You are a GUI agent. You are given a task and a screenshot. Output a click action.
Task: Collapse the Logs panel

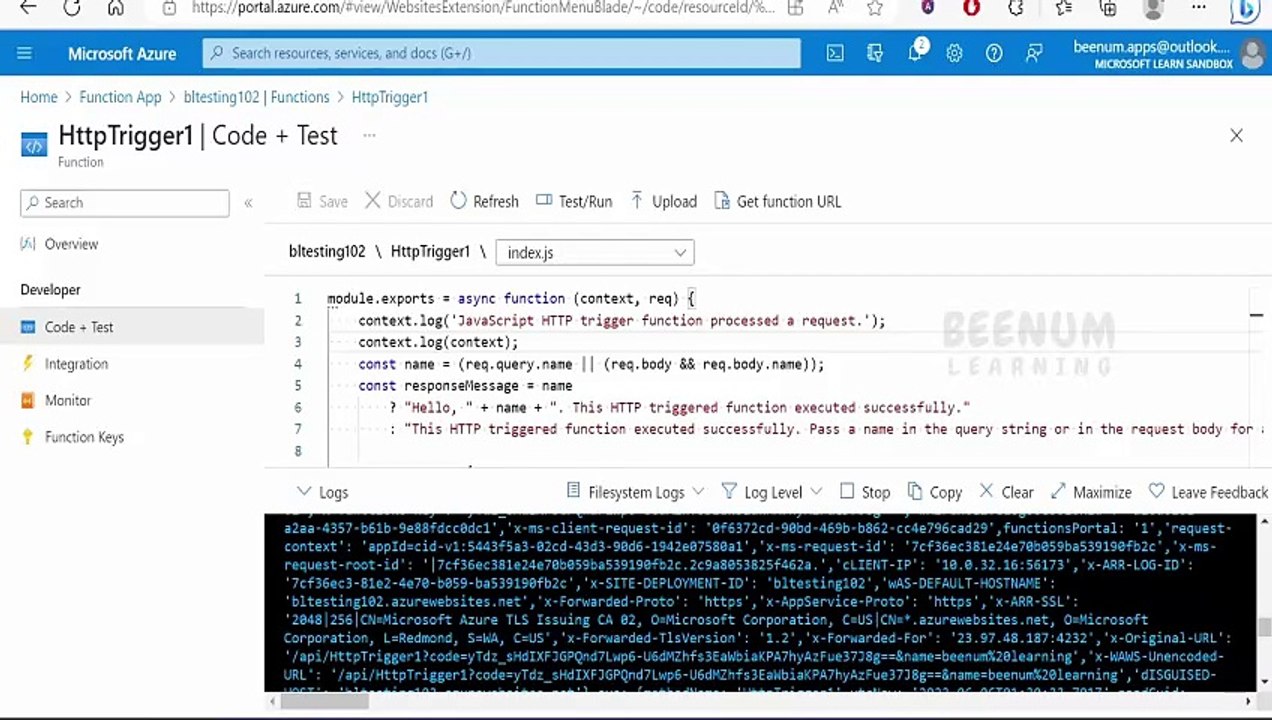(x=322, y=492)
